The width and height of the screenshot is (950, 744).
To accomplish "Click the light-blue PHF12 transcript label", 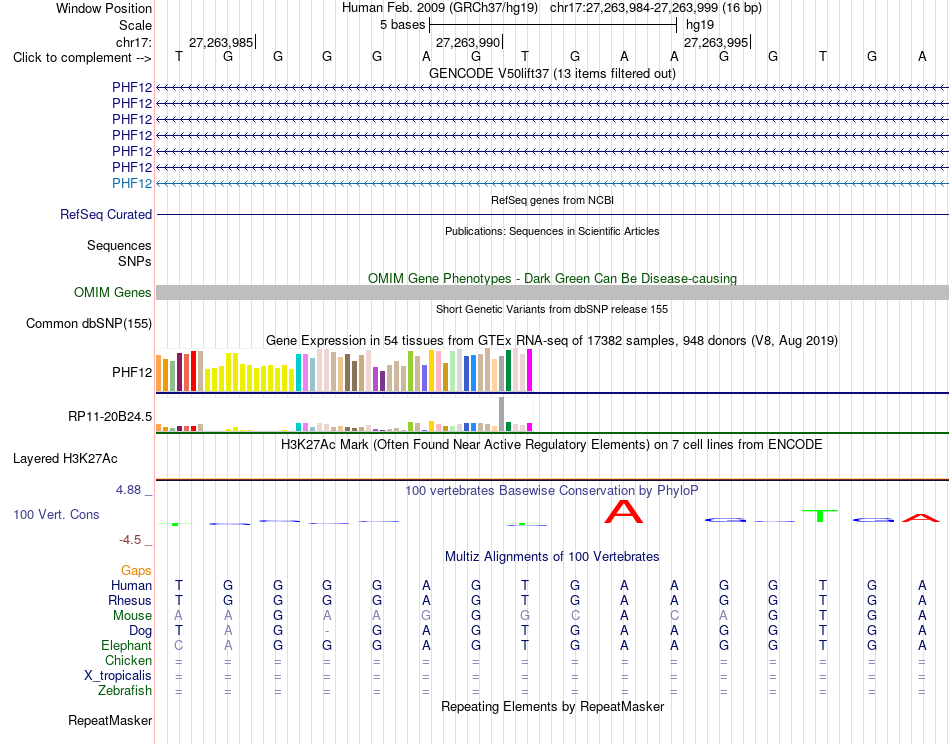I will coord(132,184).
